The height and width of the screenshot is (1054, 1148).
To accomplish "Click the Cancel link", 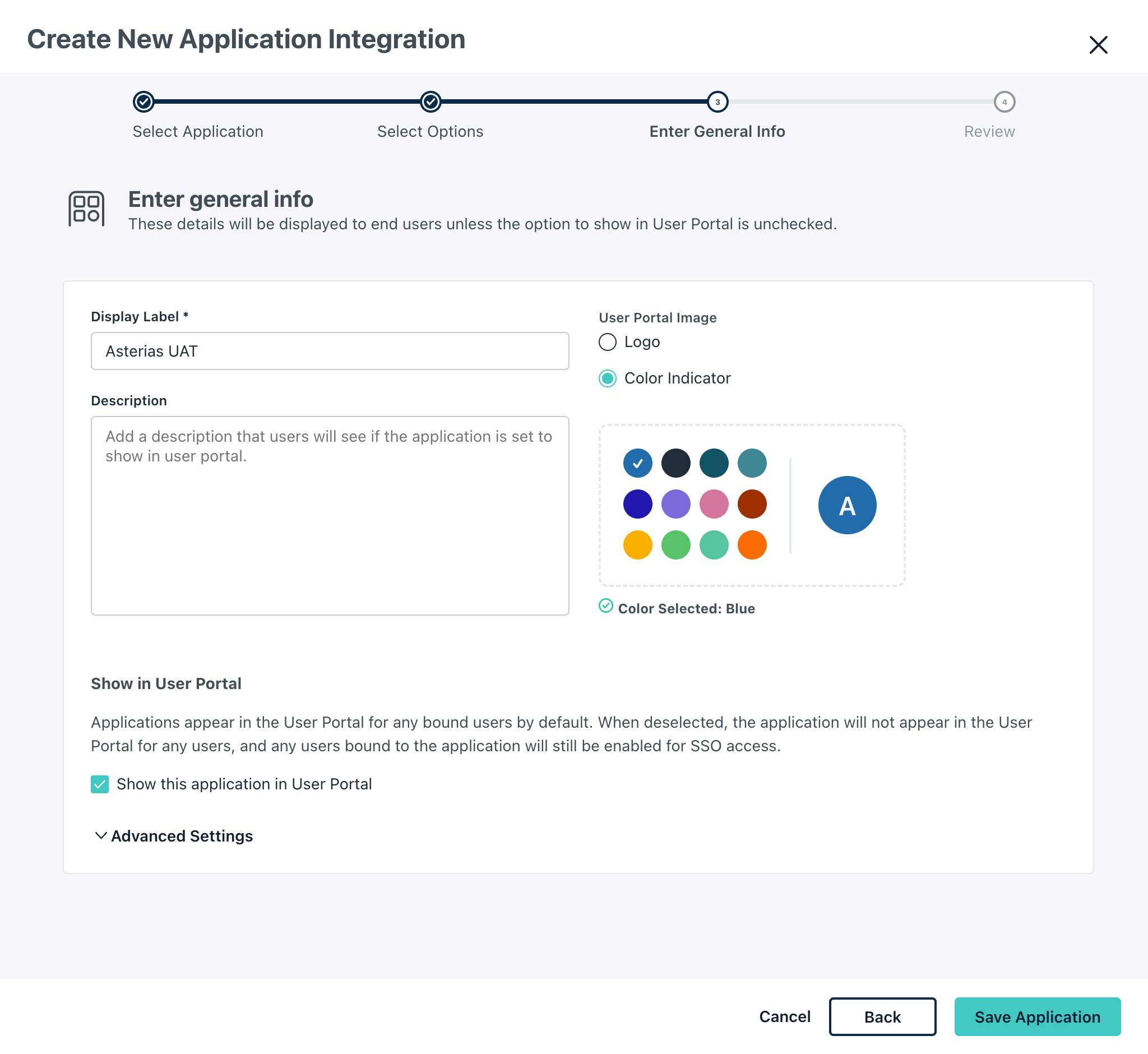I will 784,1016.
